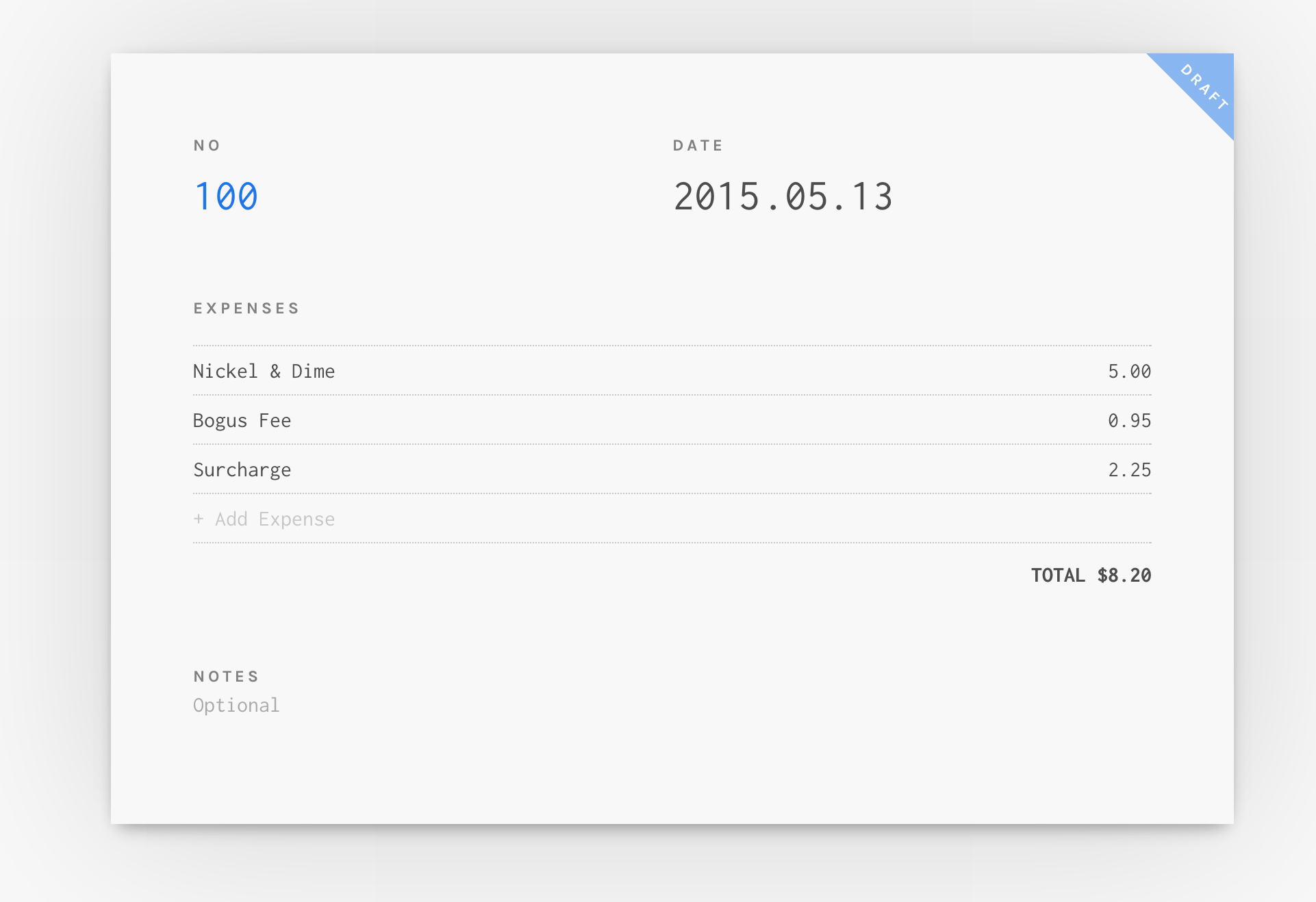Viewport: 1316px width, 902px height.
Task: Click the $8.20 total amount
Action: [1124, 575]
